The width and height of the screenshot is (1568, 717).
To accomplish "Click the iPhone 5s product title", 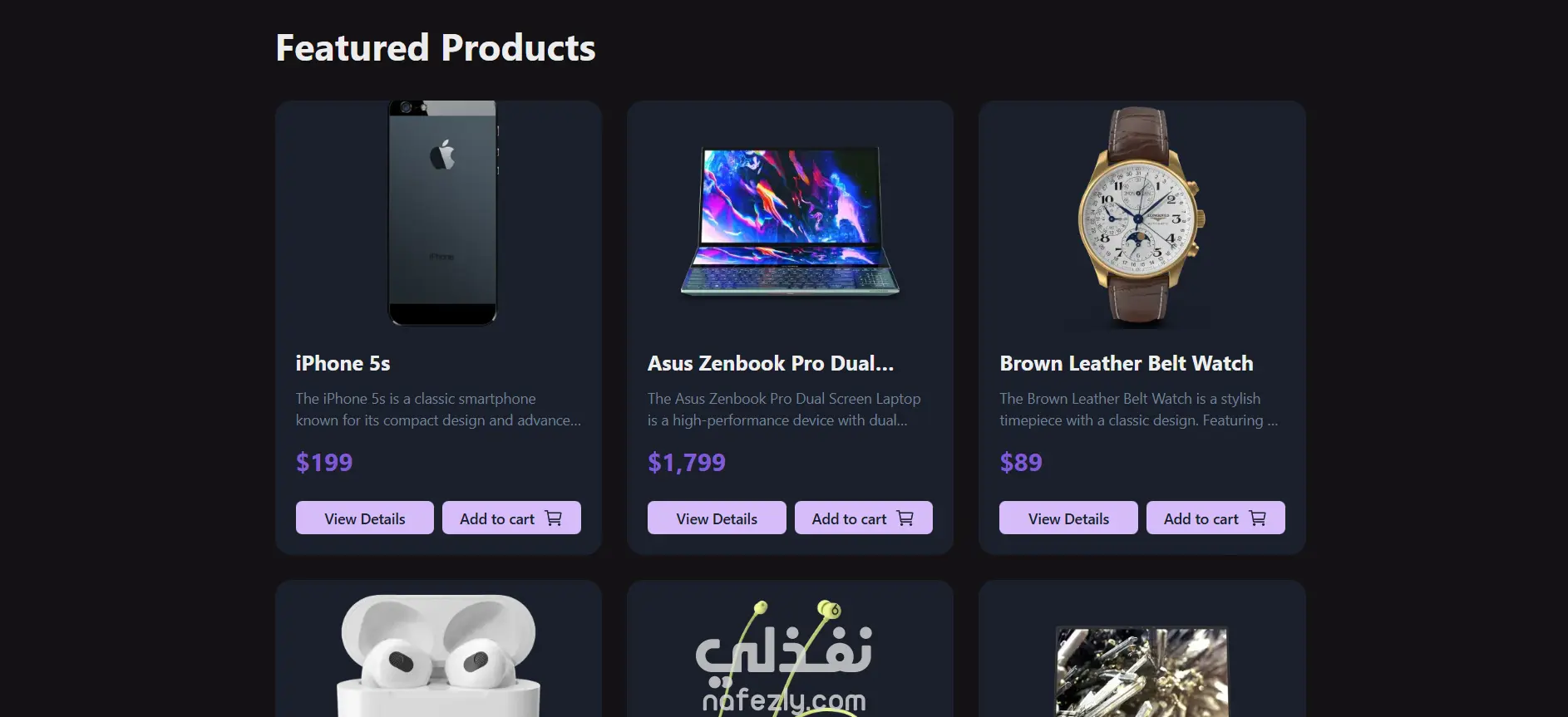I will tap(343, 363).
